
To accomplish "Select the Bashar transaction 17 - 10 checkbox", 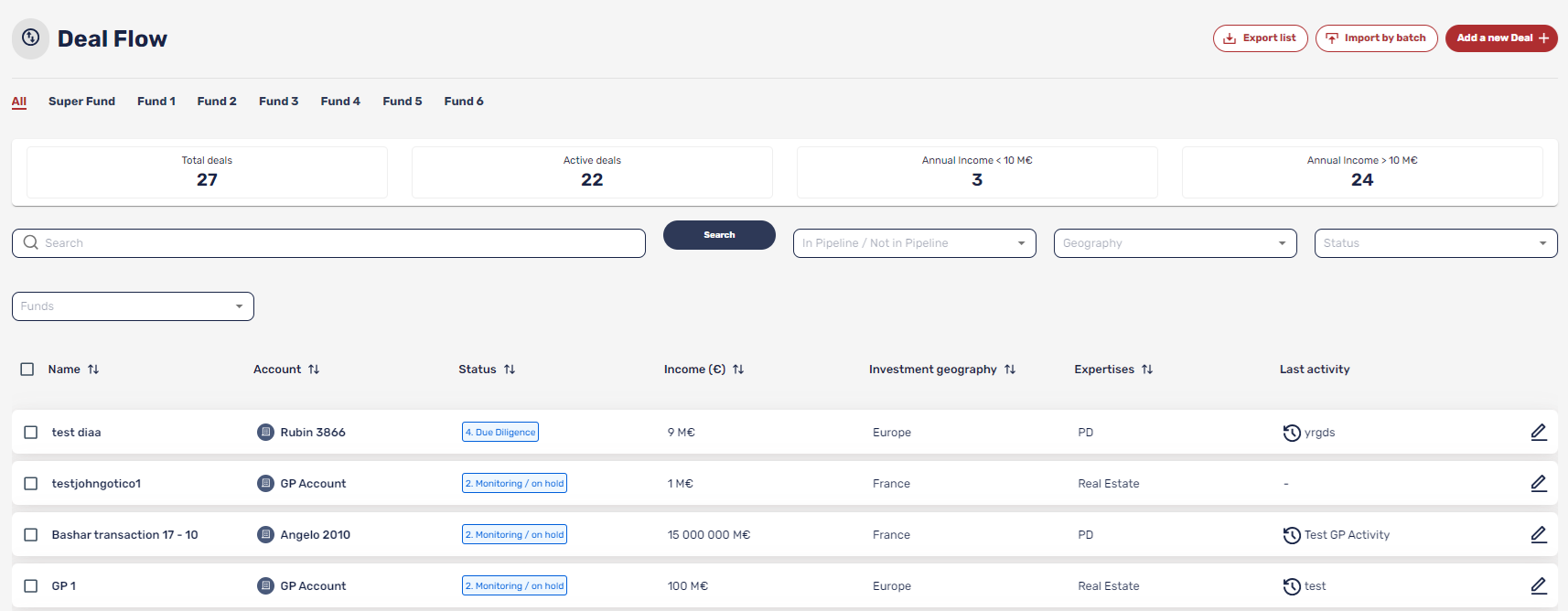I will [x=31, y=534].
